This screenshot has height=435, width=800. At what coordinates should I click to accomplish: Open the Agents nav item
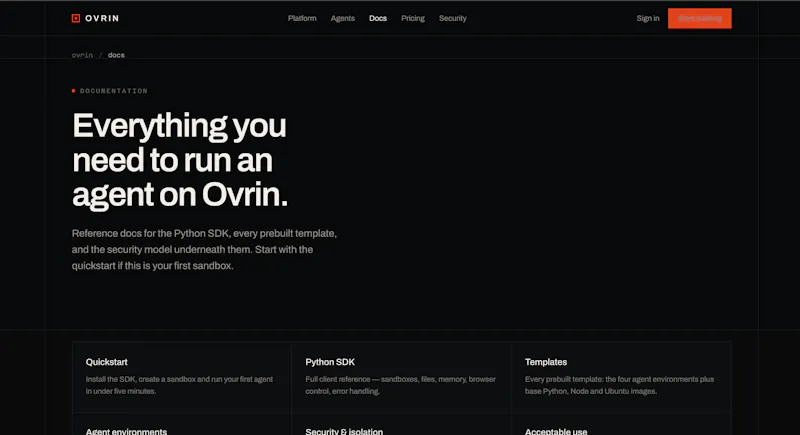click(x=342, y=18)
